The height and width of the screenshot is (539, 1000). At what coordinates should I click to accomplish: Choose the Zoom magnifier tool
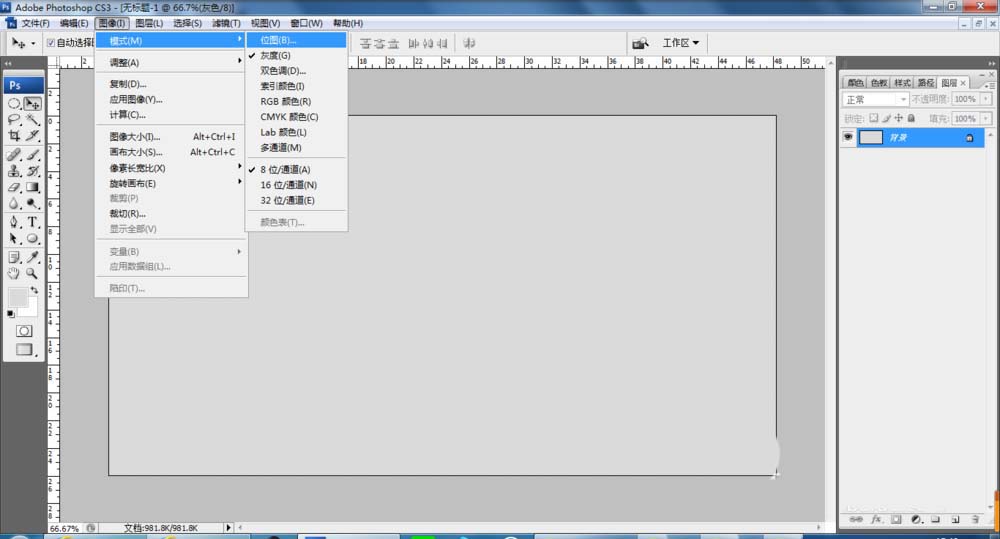click(33, 273)
